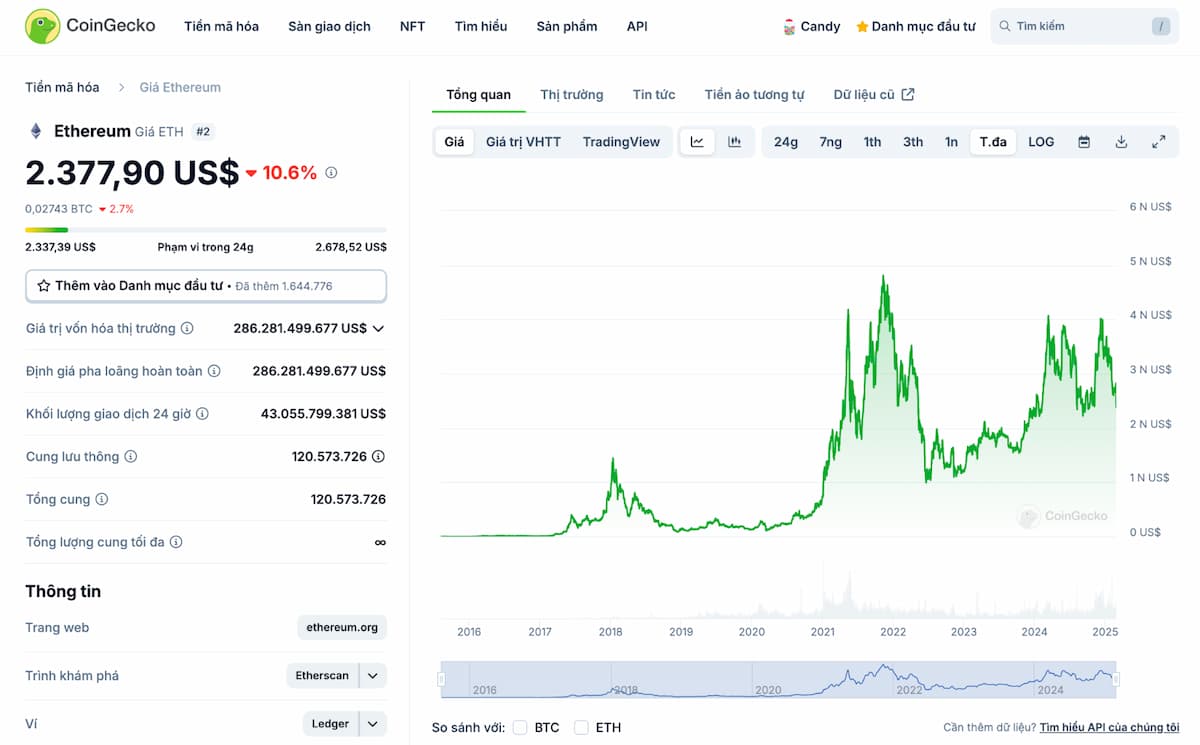Click the Ethereum diamond logo
Image resolution: width=1200 pixels, height=745 pixels.
pos(36,131)
